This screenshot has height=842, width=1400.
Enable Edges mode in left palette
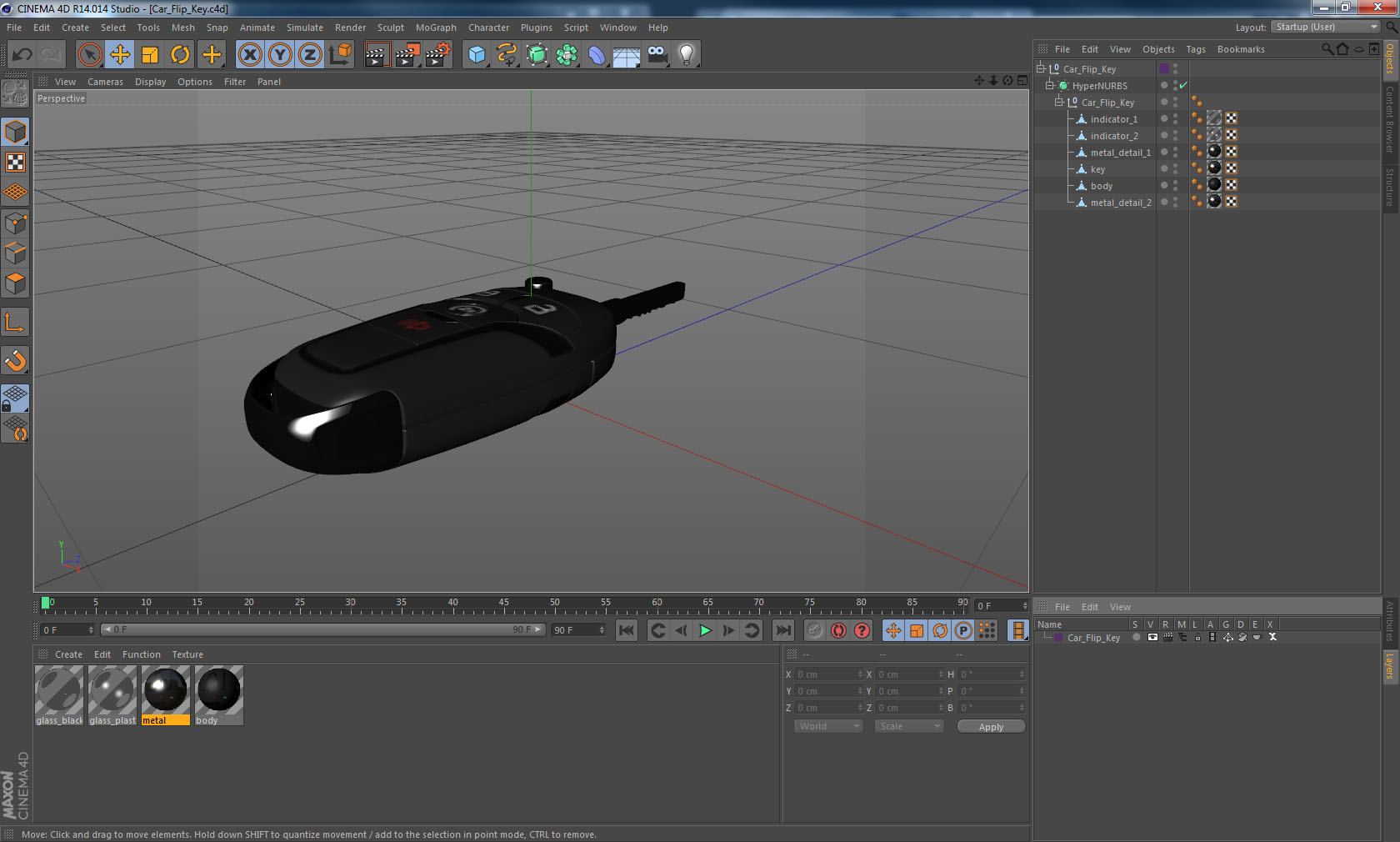(x=15, y=253)
